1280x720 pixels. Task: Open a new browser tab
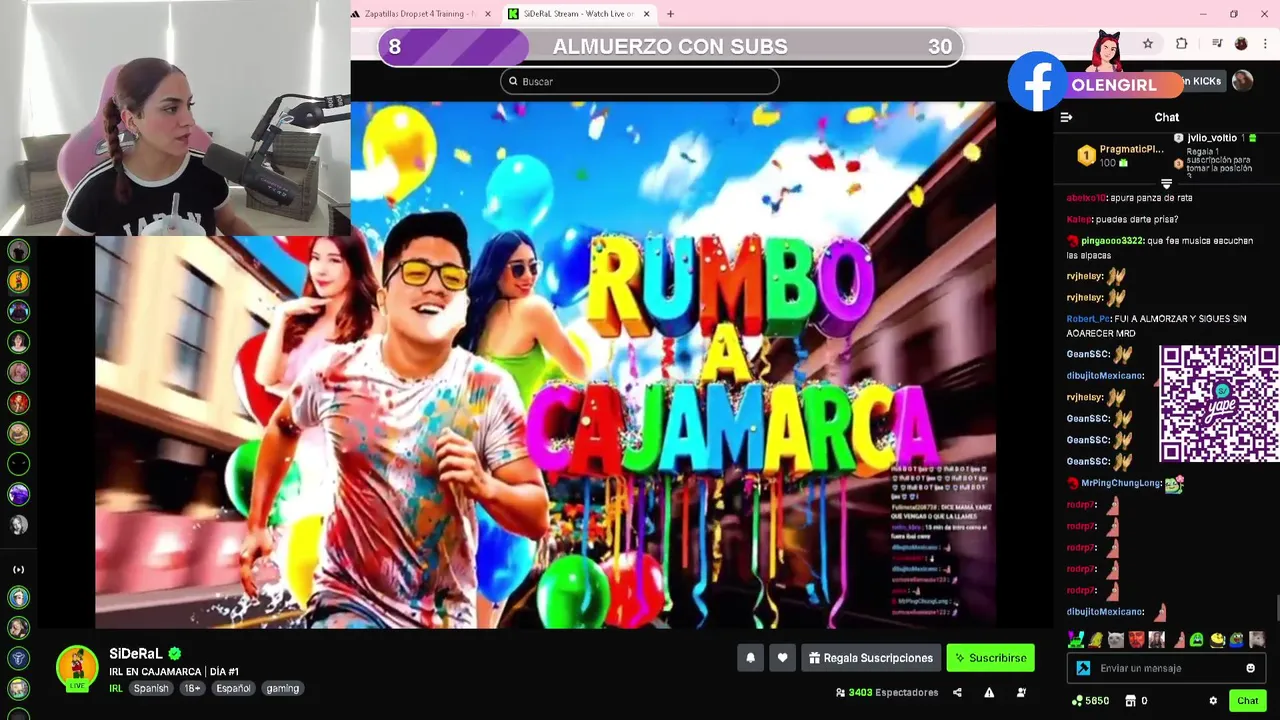coord(670,14)
